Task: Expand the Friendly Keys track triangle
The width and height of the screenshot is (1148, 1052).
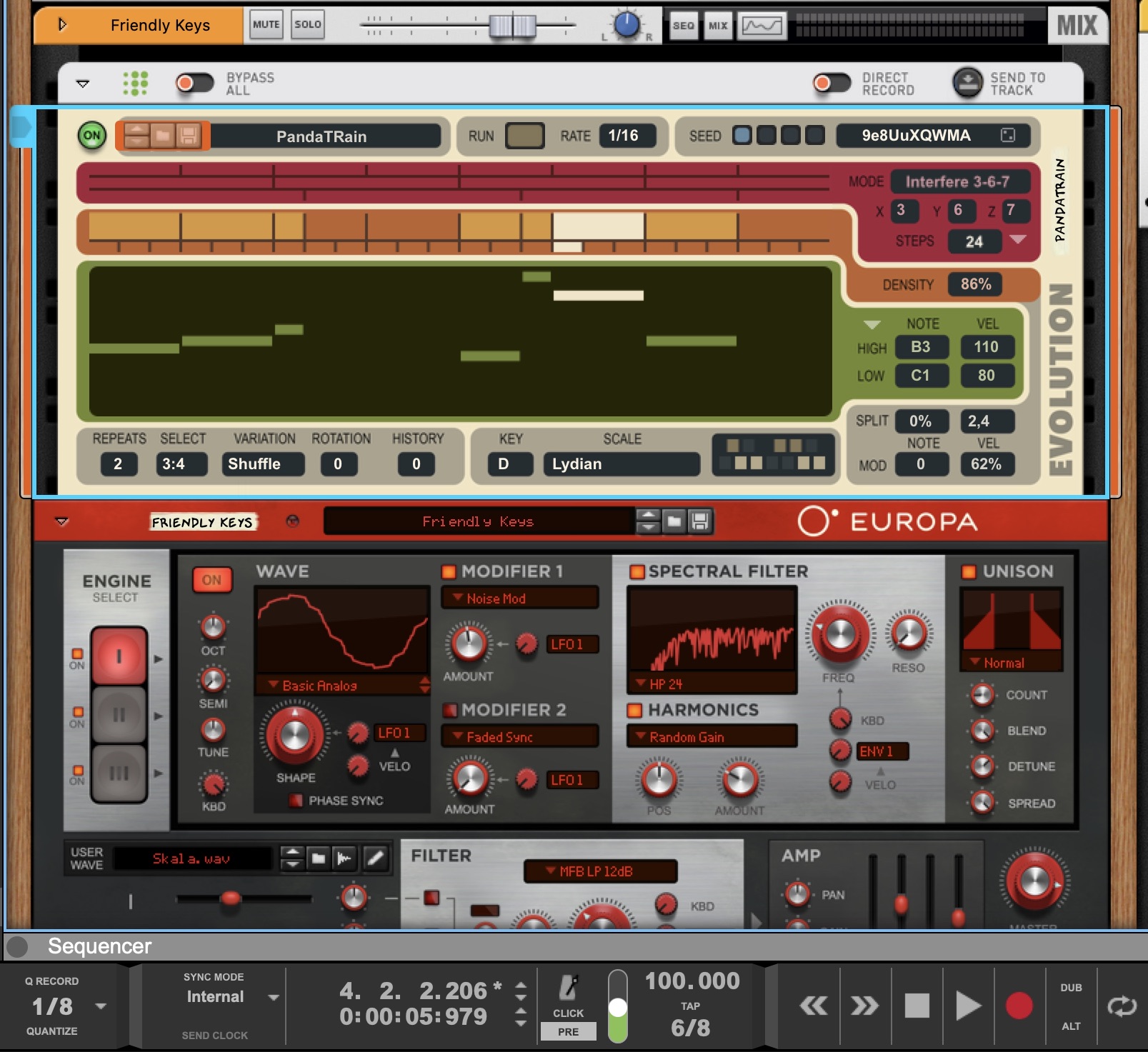Action: 62,25
